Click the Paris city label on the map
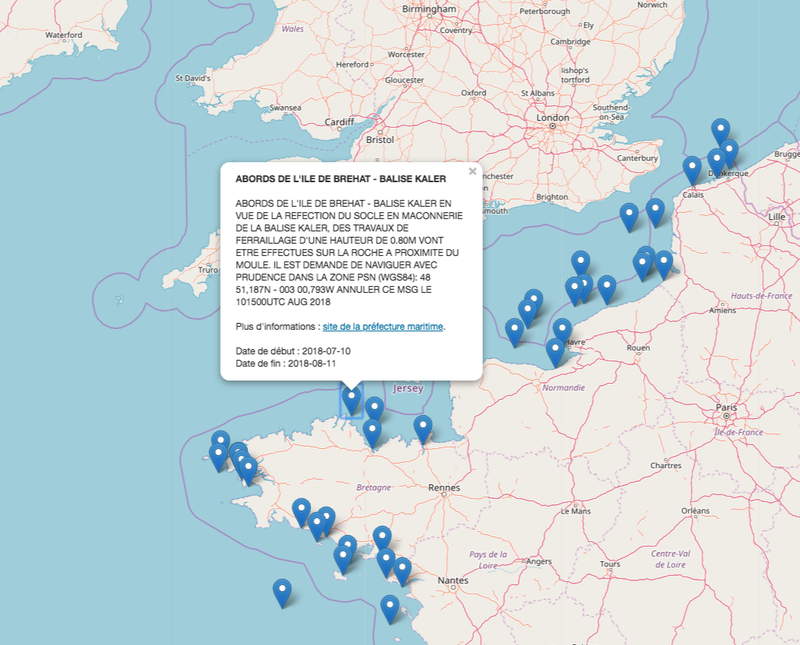Screen dimensions: 800x645 coord(726,409)
